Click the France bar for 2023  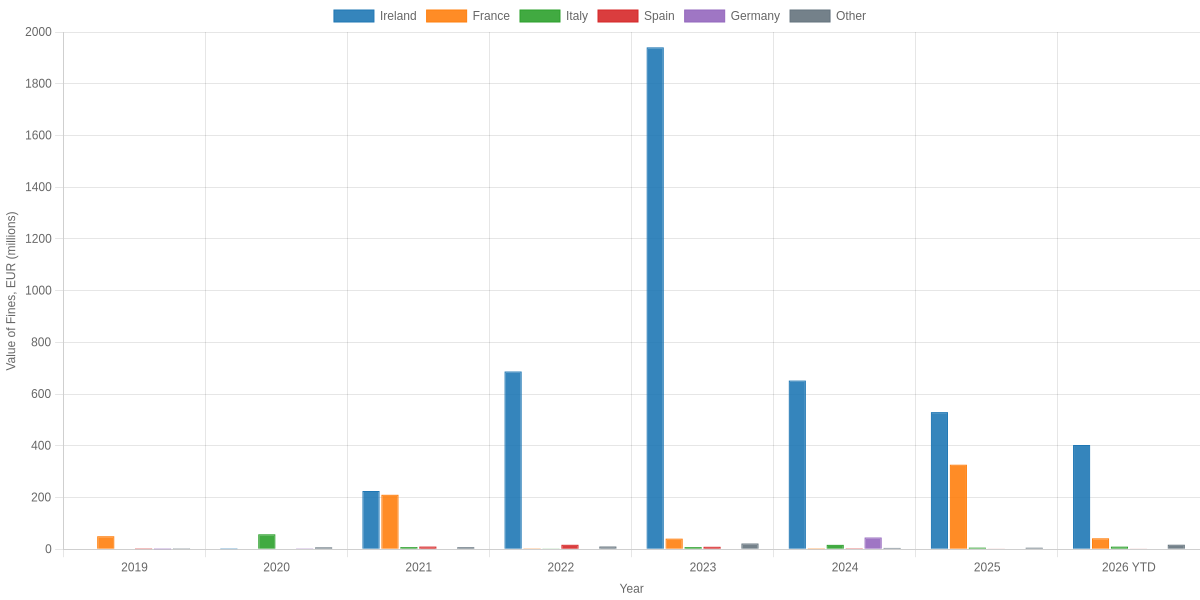point(674,544)
